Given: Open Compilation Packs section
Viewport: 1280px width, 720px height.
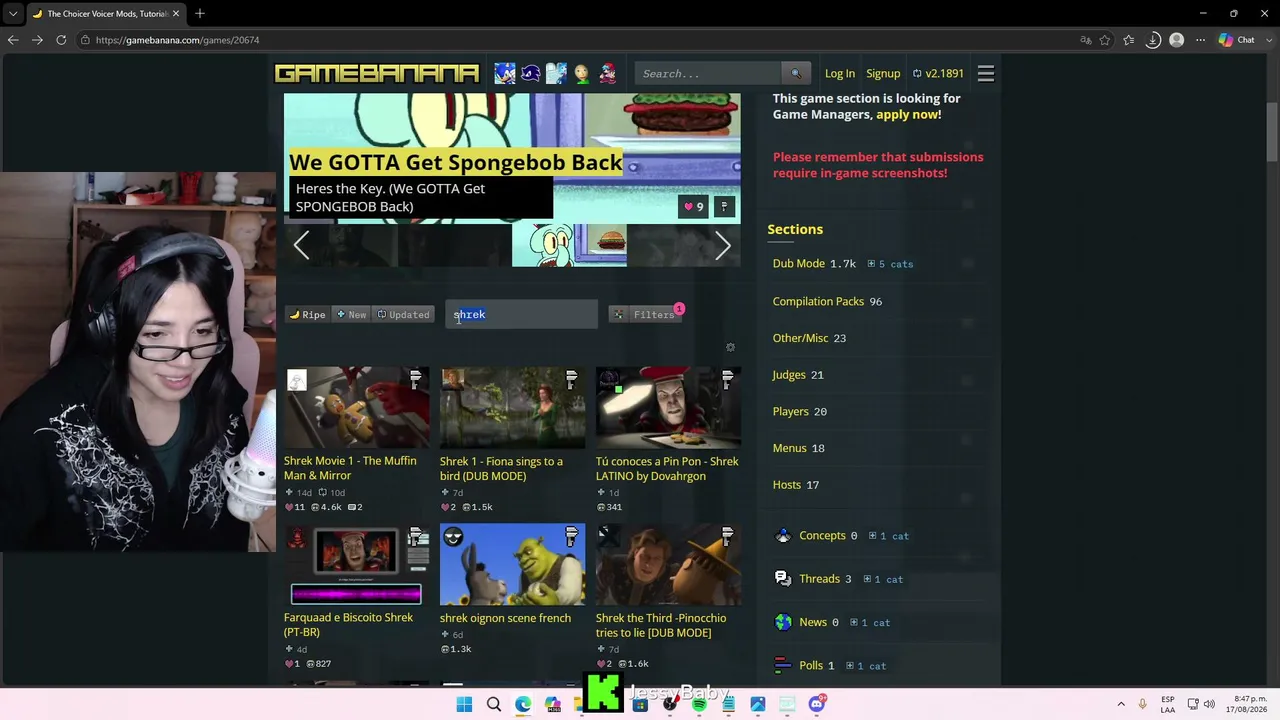Looking at the screenshot, I should pyautogui.click(x=818, y=301).
